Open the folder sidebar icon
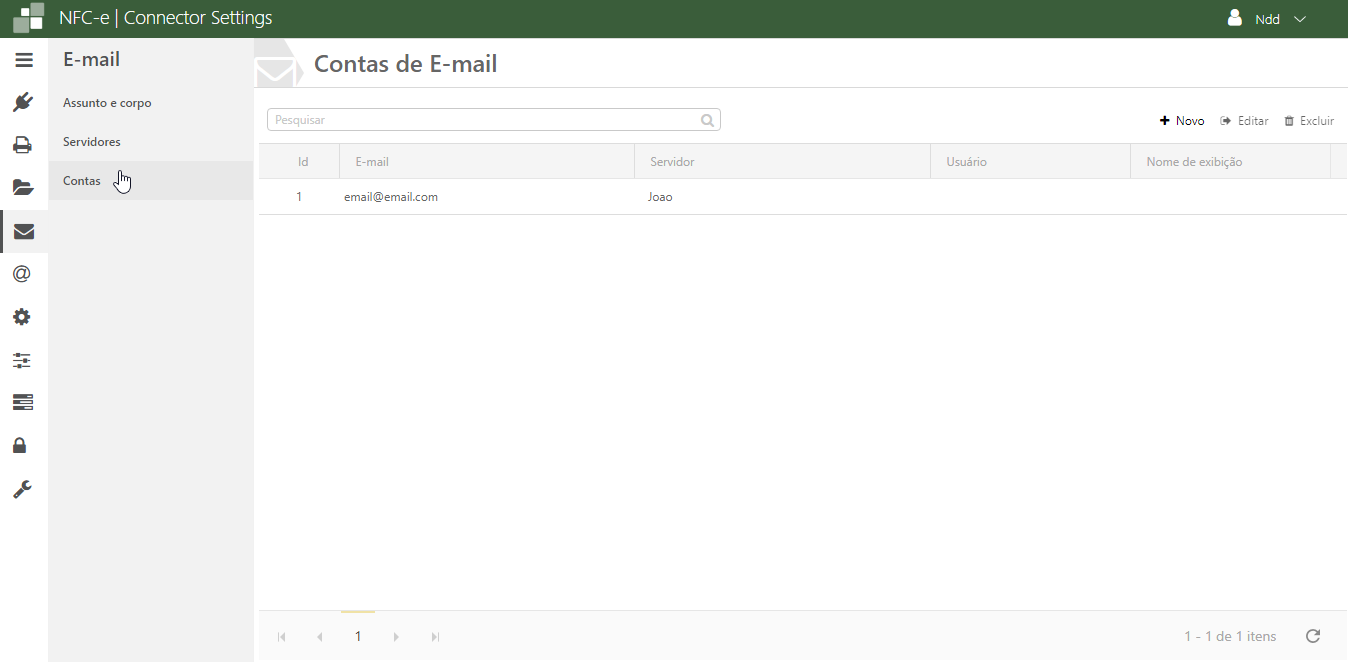The width and height of the screenshot is (1348, 663). point(23,188)
